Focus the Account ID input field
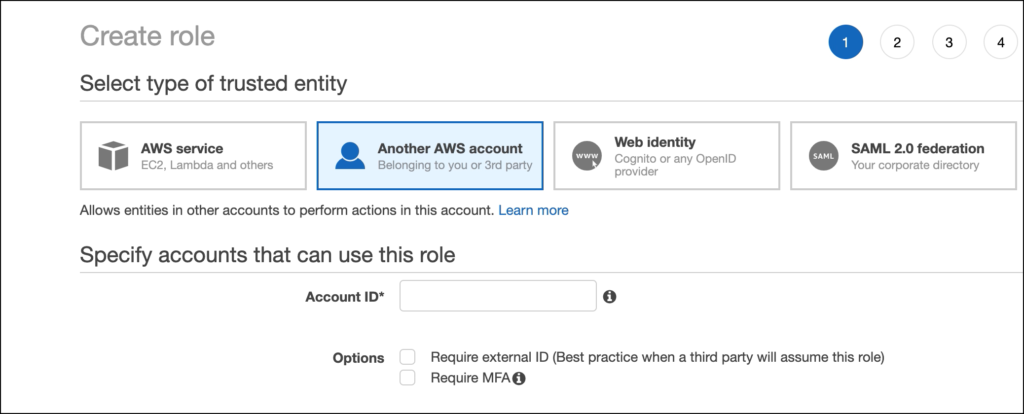The height and width of the screenshot is (414, 1024). pos(498,296)
